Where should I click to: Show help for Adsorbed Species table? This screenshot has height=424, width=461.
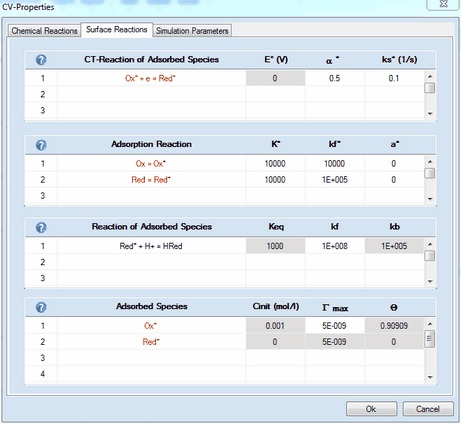click(41, 307)
